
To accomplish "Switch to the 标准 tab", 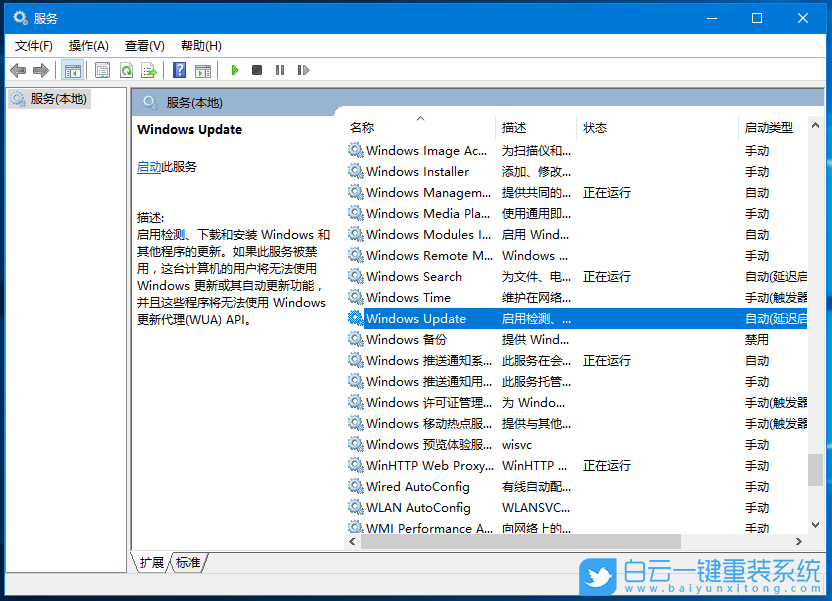I will 188,563.
